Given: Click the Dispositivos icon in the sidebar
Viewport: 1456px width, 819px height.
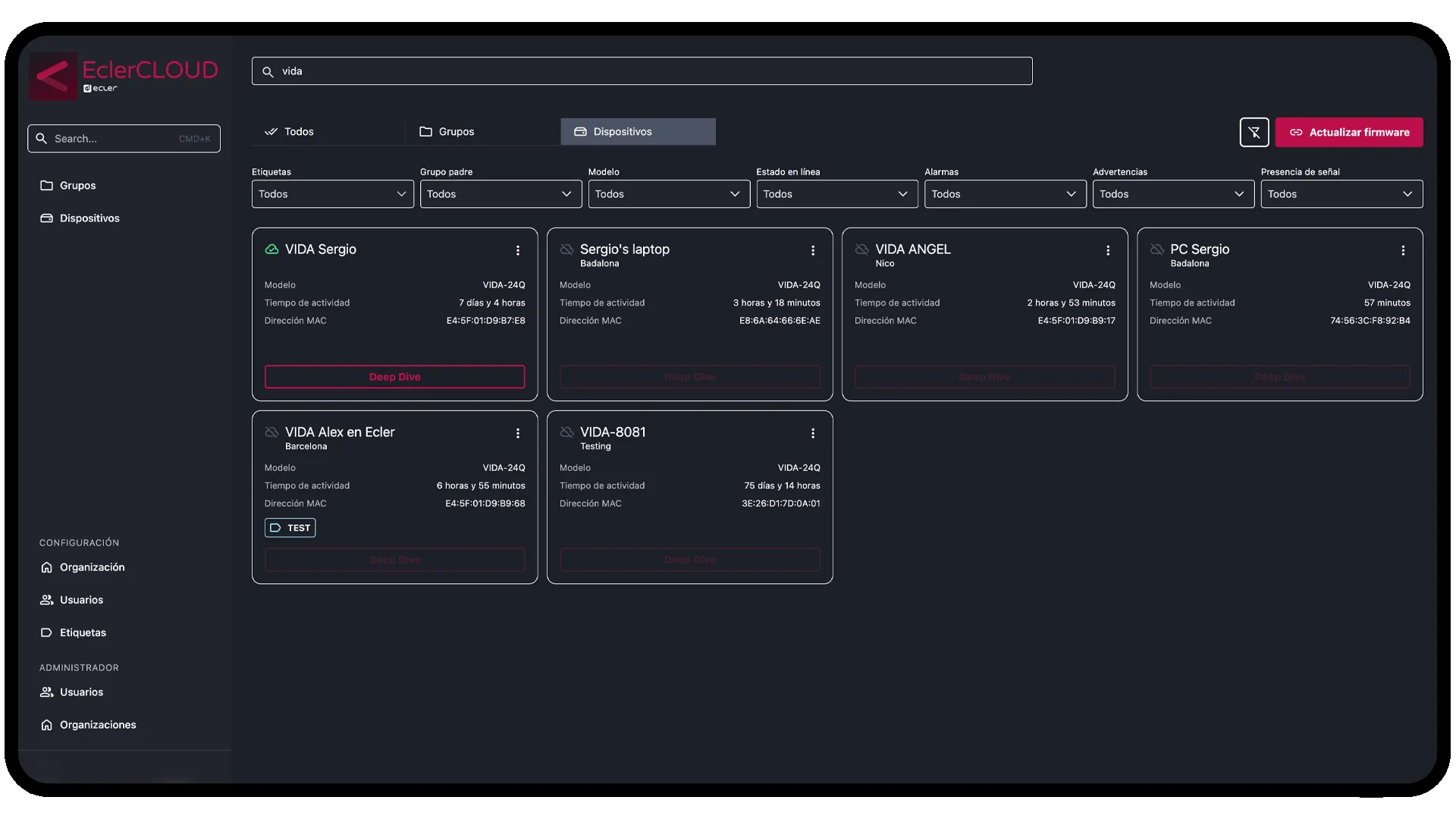Looking at the screenshot, I should point(46,218).
